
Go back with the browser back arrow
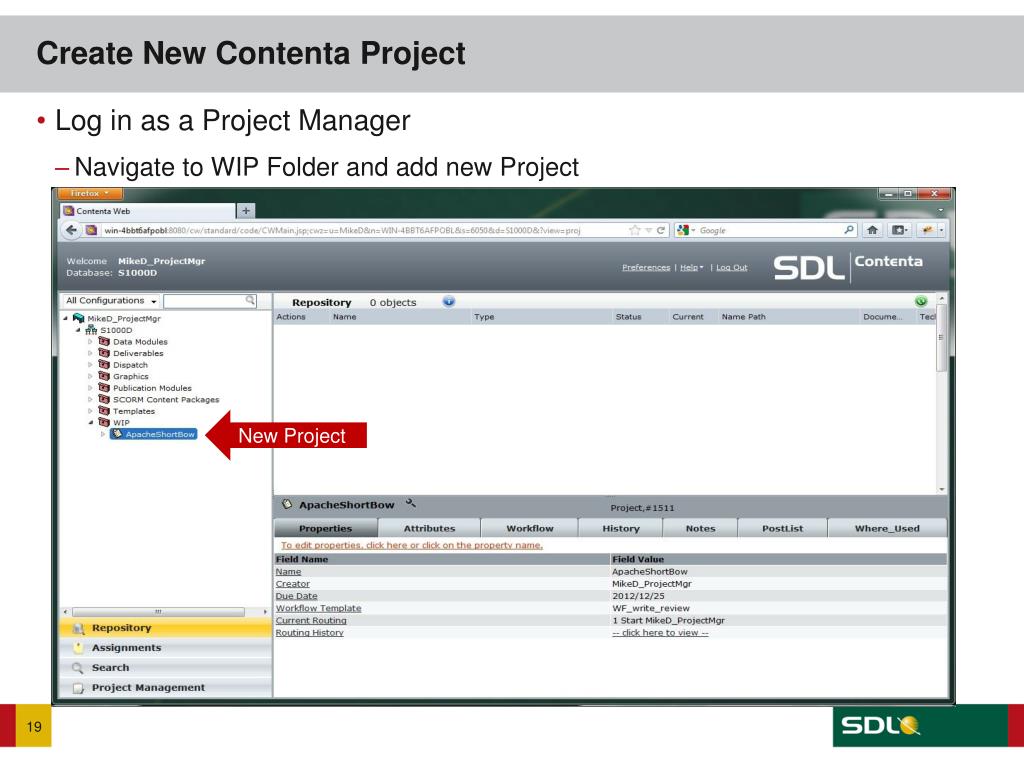(x=71, y=230)
